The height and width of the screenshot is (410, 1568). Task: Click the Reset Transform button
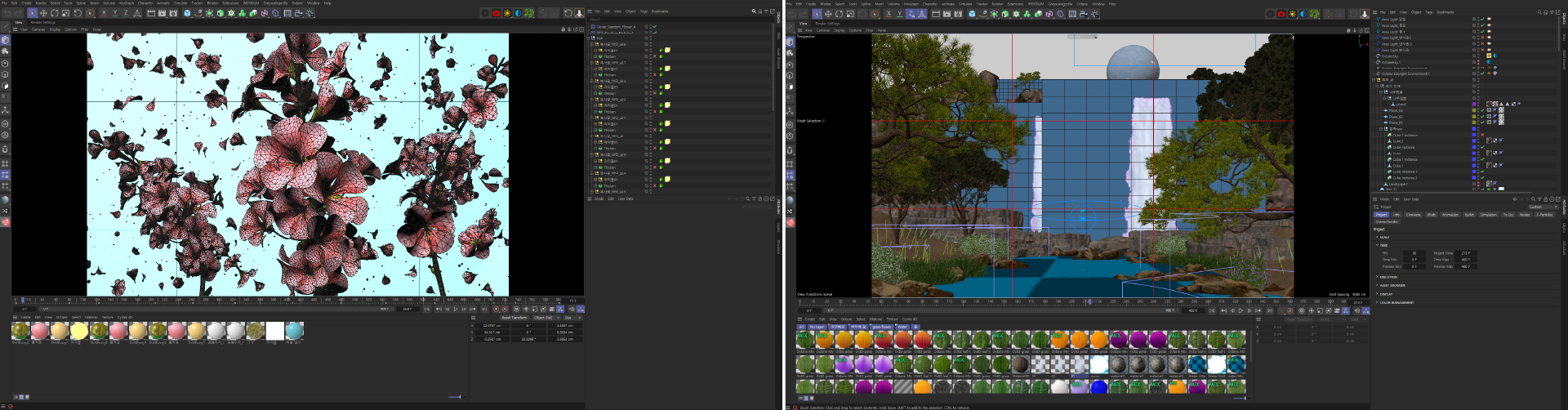tap(514, 318)
